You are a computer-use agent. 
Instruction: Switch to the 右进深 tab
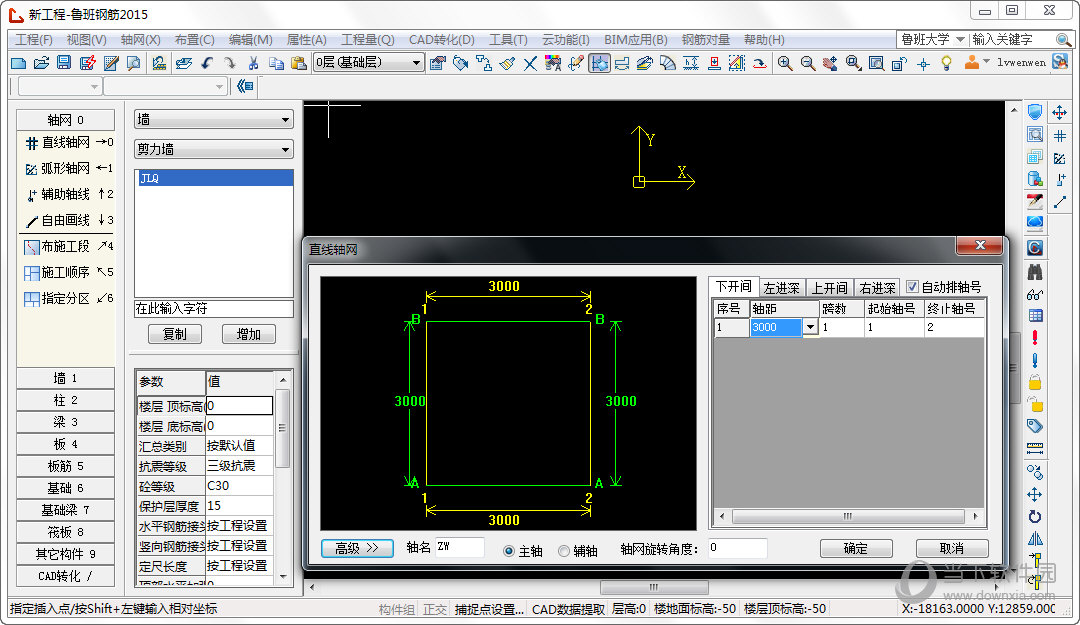(x=877, y=288)
